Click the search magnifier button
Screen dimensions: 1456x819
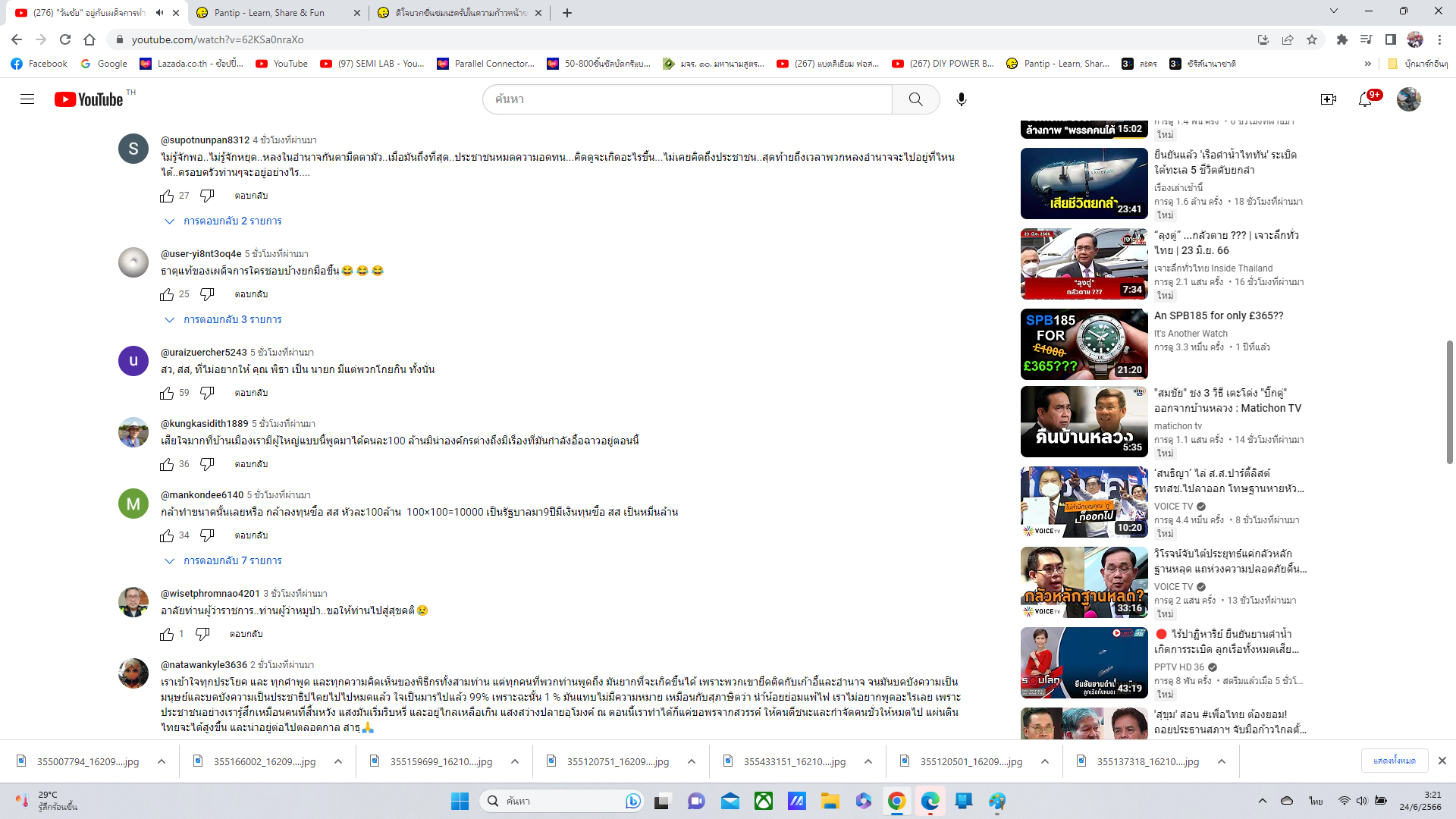click(915, 99)
